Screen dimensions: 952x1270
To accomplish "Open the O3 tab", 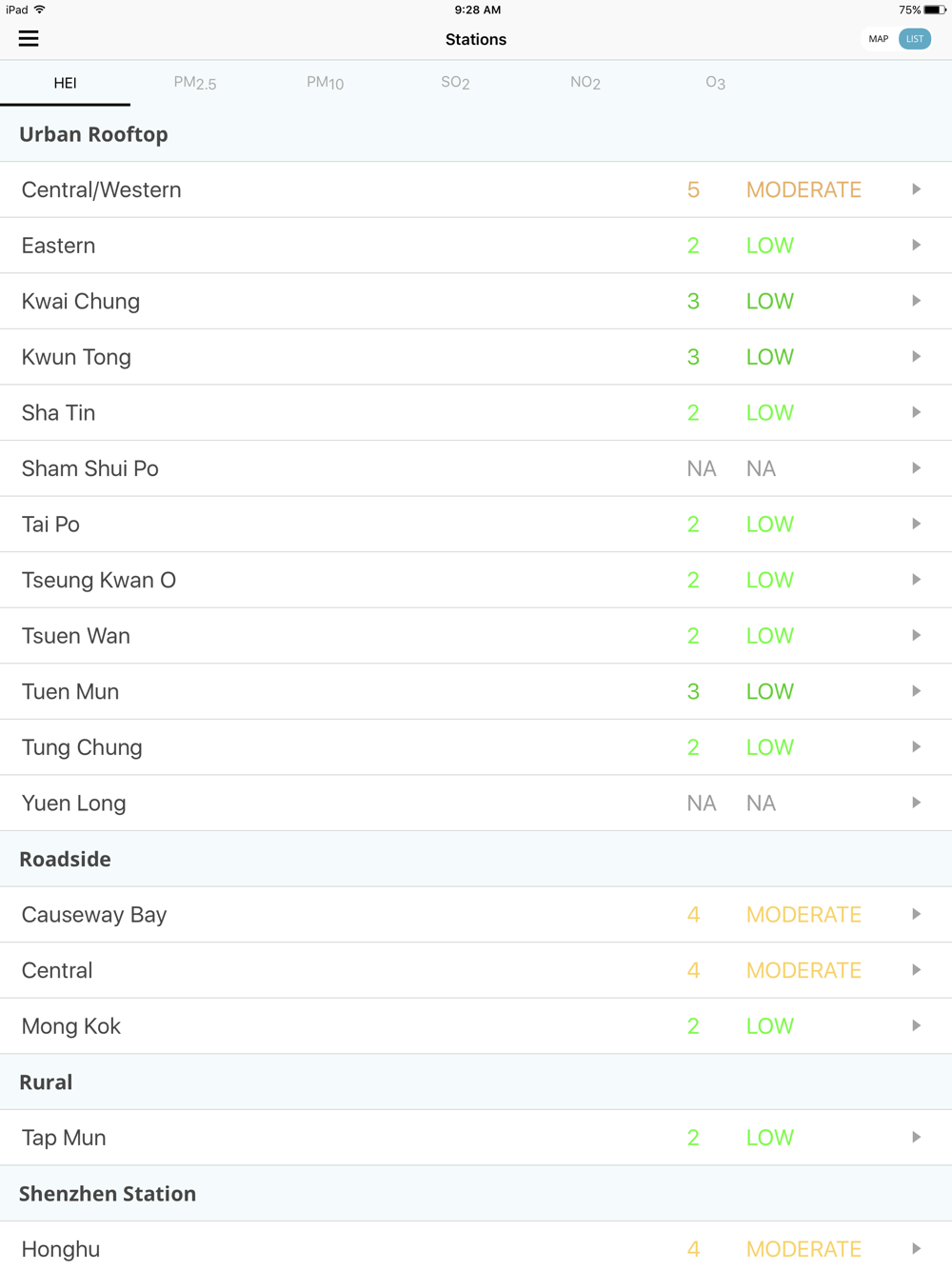I will (x=715, y=83).
